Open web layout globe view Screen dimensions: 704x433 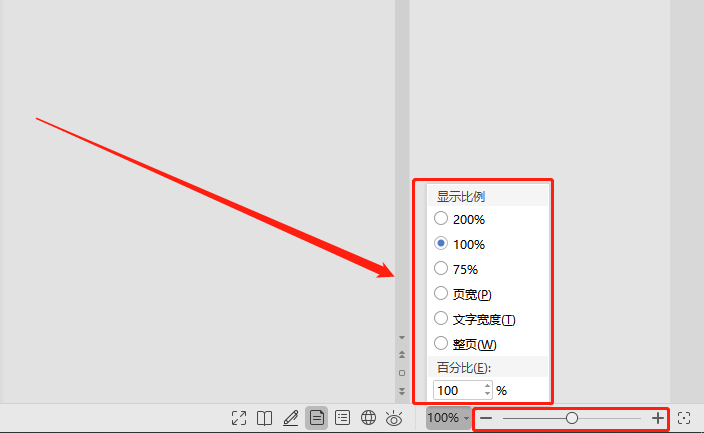368,418
